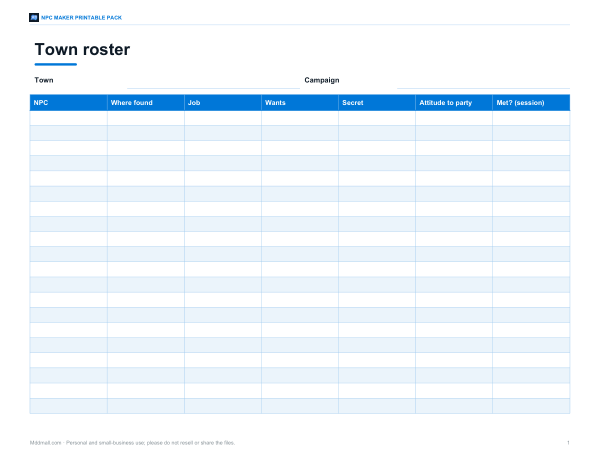Click the page number 1 in the footer
This screenshot has height=464, width=600.
[568, 443]
